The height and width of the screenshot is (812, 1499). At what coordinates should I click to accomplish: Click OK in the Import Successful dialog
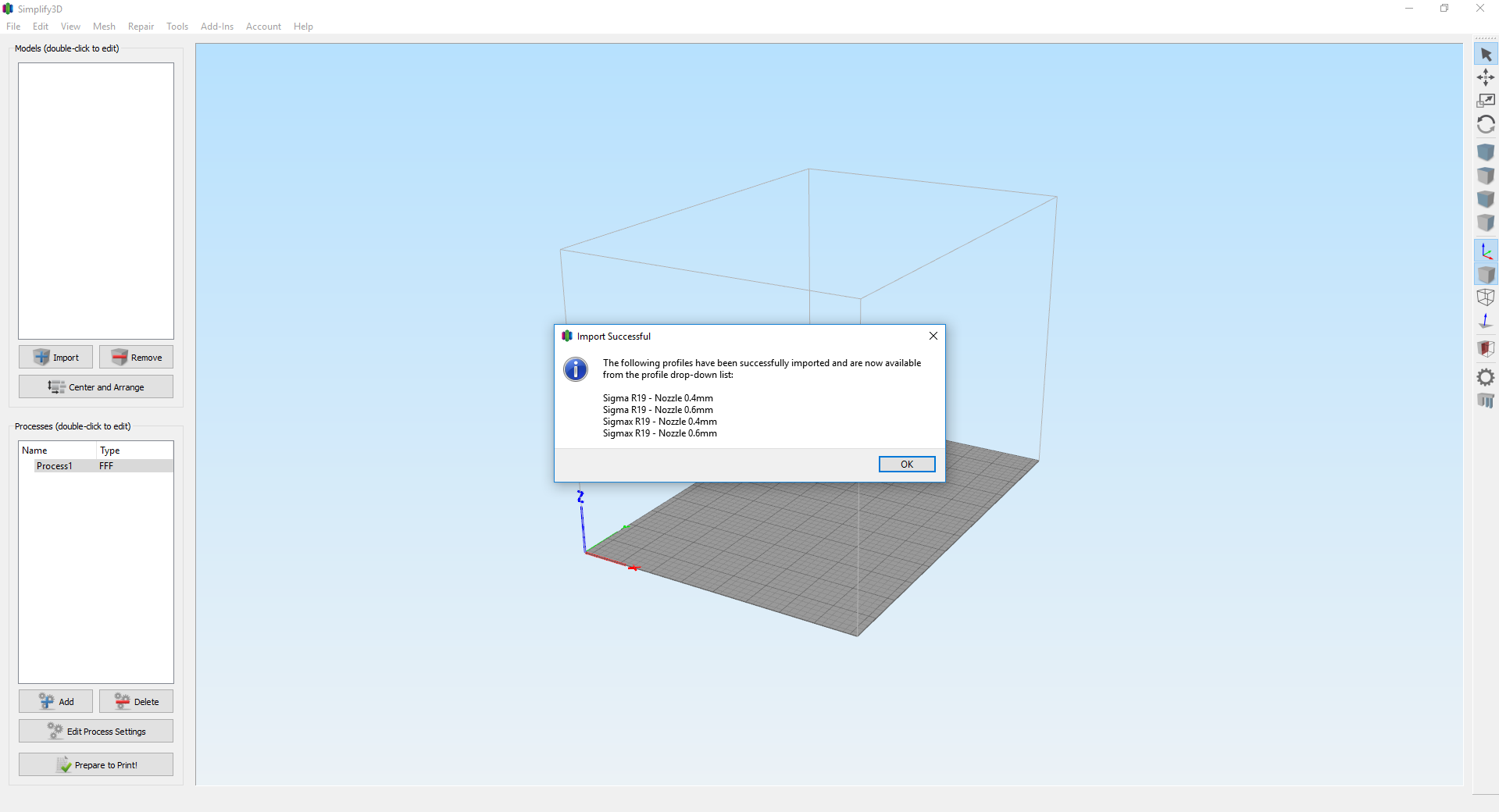[907, 465]
